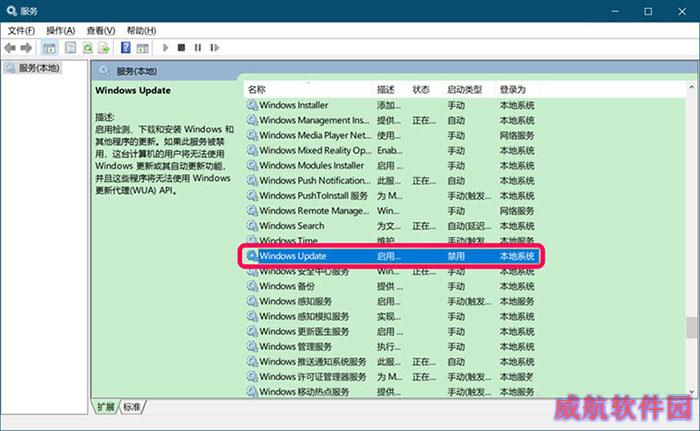Screen dimensions: 700x431
Task: Click the gear icon beside Windows 备份
Action: point(252,286)
